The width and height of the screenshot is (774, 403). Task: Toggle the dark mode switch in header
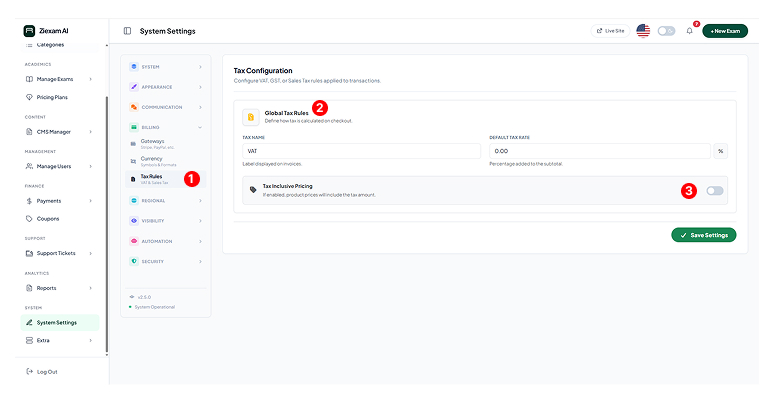coord(666,31)
